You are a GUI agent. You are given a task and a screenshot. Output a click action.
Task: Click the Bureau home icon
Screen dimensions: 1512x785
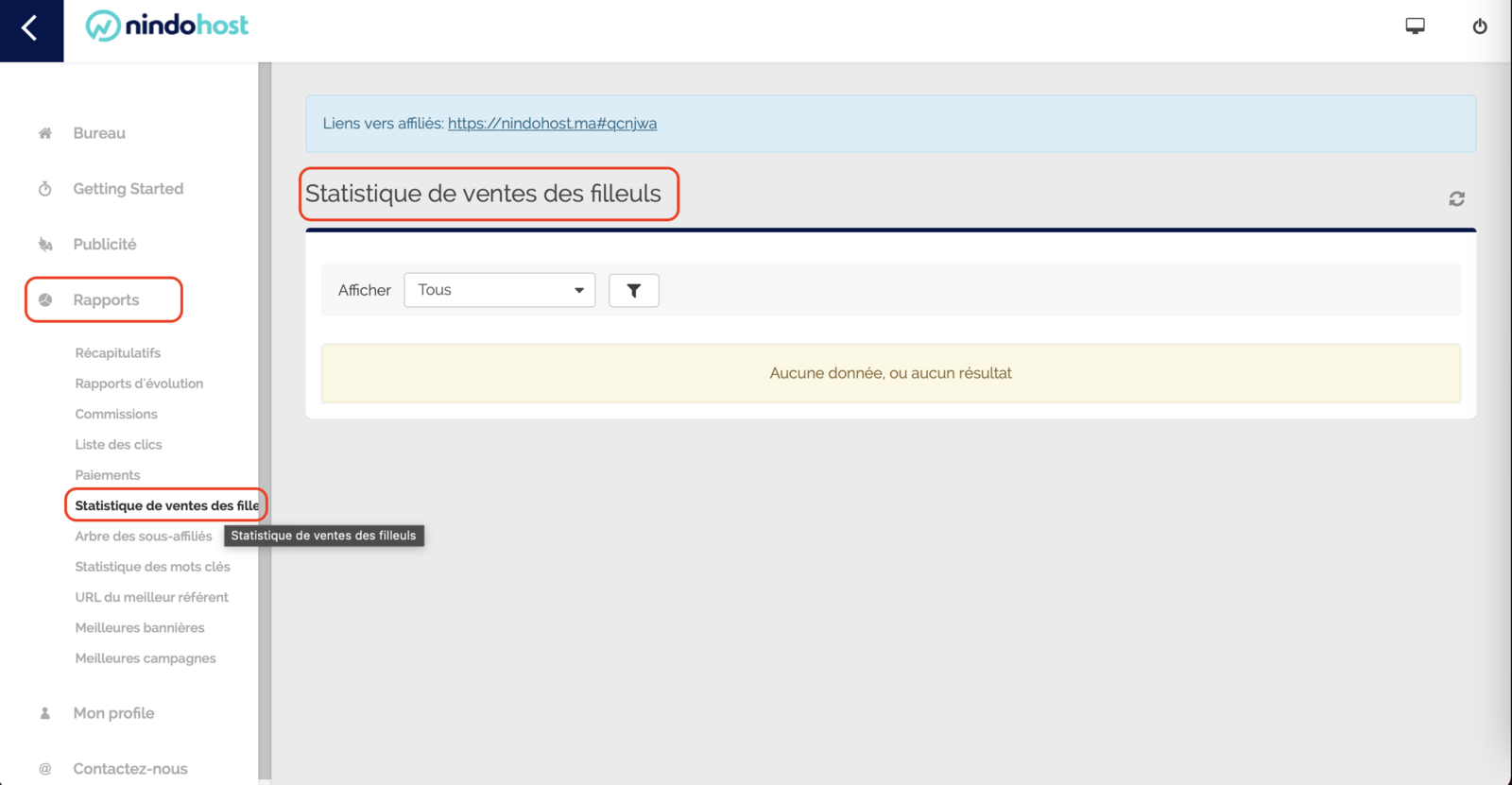coord(44,133)
